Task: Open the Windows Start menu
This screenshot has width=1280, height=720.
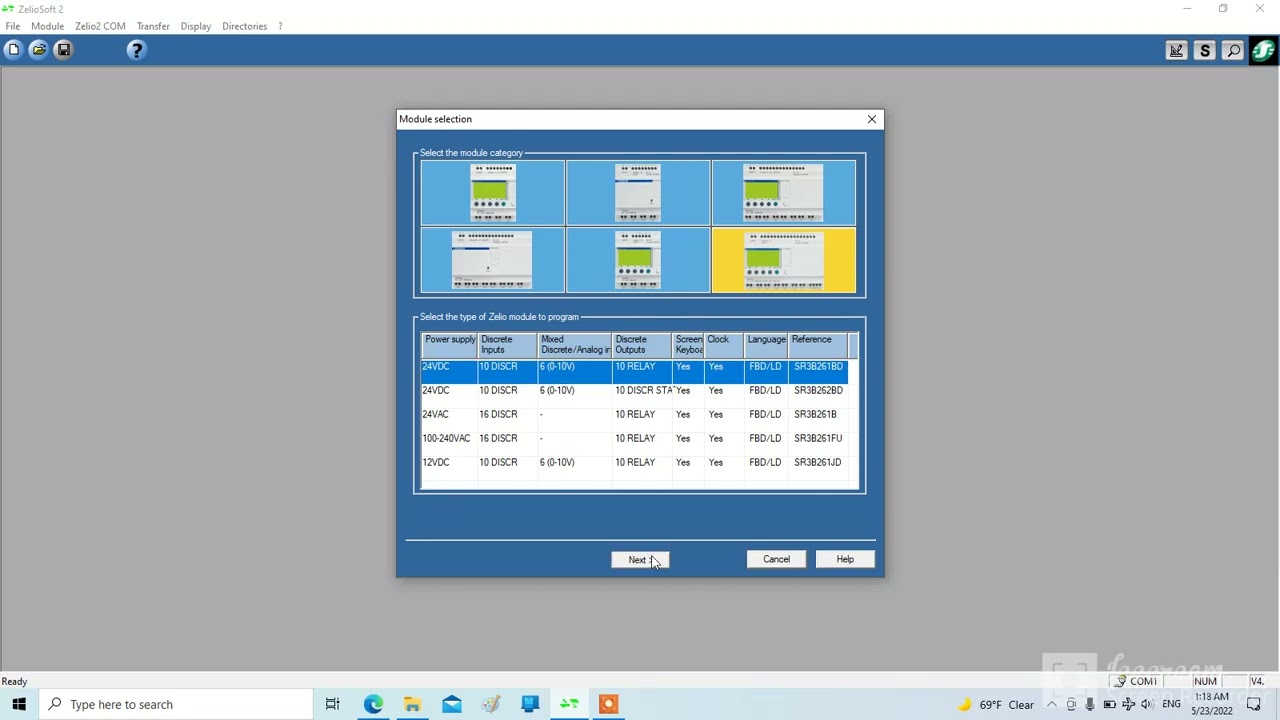Action: 19,704
